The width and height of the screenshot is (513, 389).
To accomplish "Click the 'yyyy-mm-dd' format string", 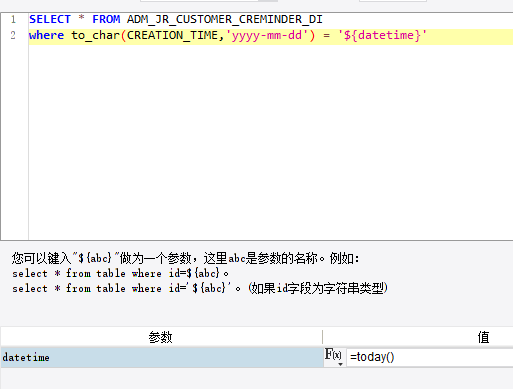I will [x=267, y=35].
